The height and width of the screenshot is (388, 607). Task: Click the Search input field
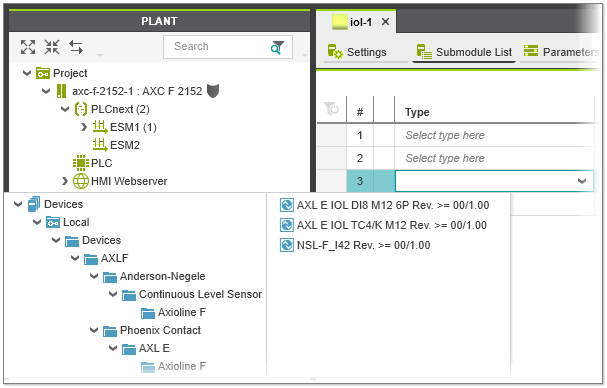coord(221,47)
